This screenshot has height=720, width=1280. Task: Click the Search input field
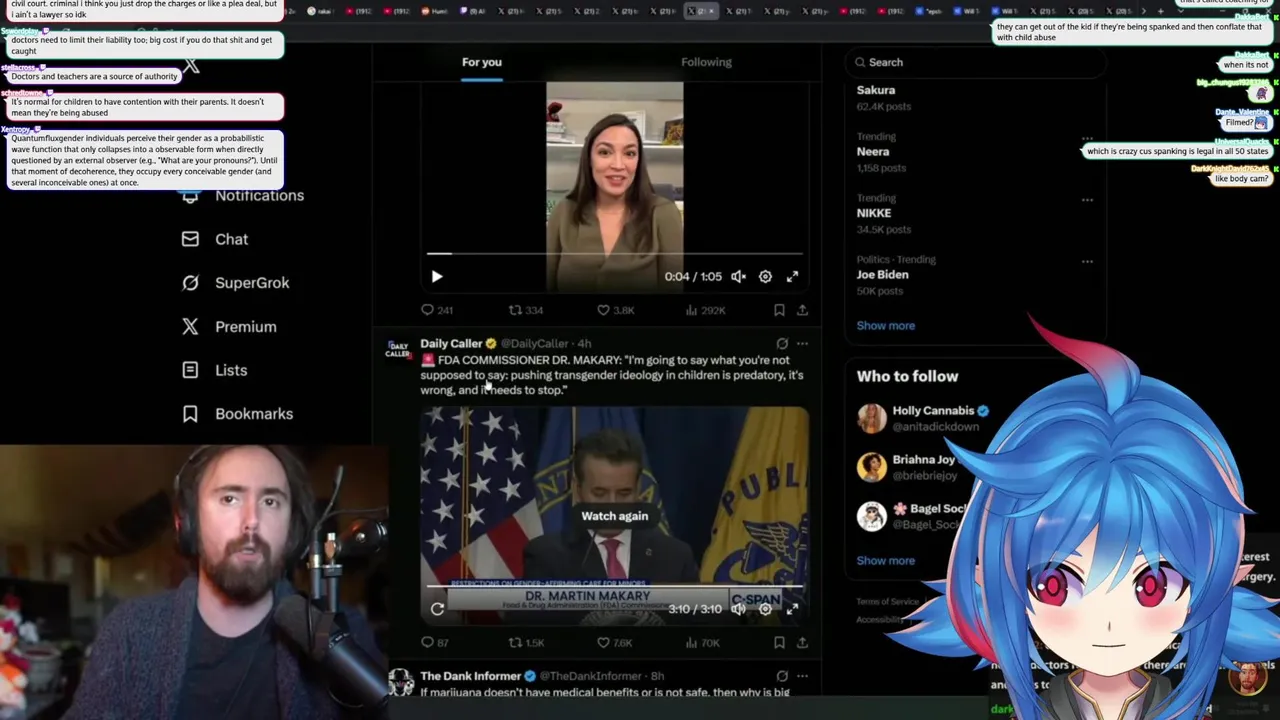pos(976,62)
